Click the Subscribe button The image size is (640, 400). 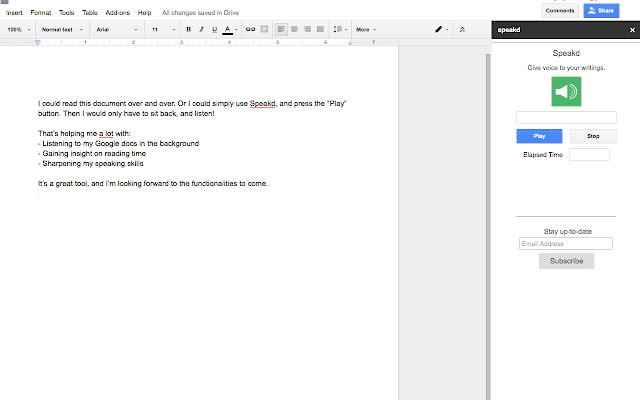coord(566,261)
